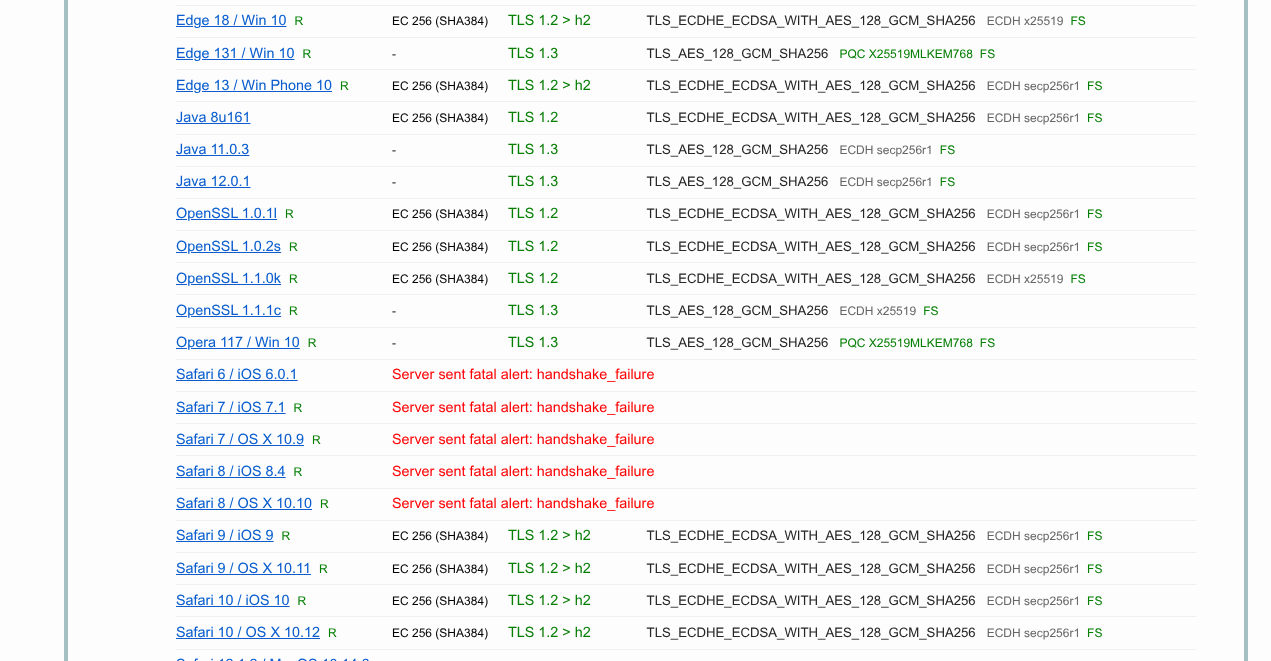This screenshot has width=1271, height=661.
Task: Click the R marker beside OpenSSL 1.0.1l
Action: coord(289,214)
